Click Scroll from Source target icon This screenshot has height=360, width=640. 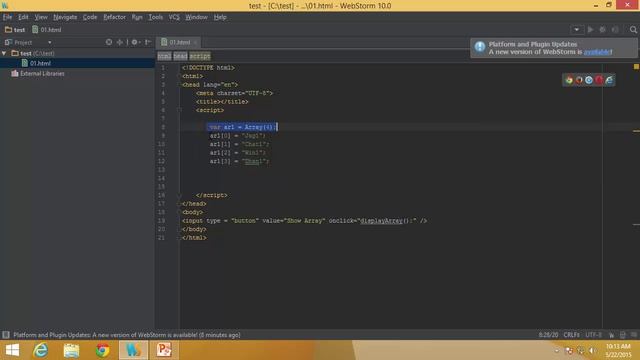point(109,42)
